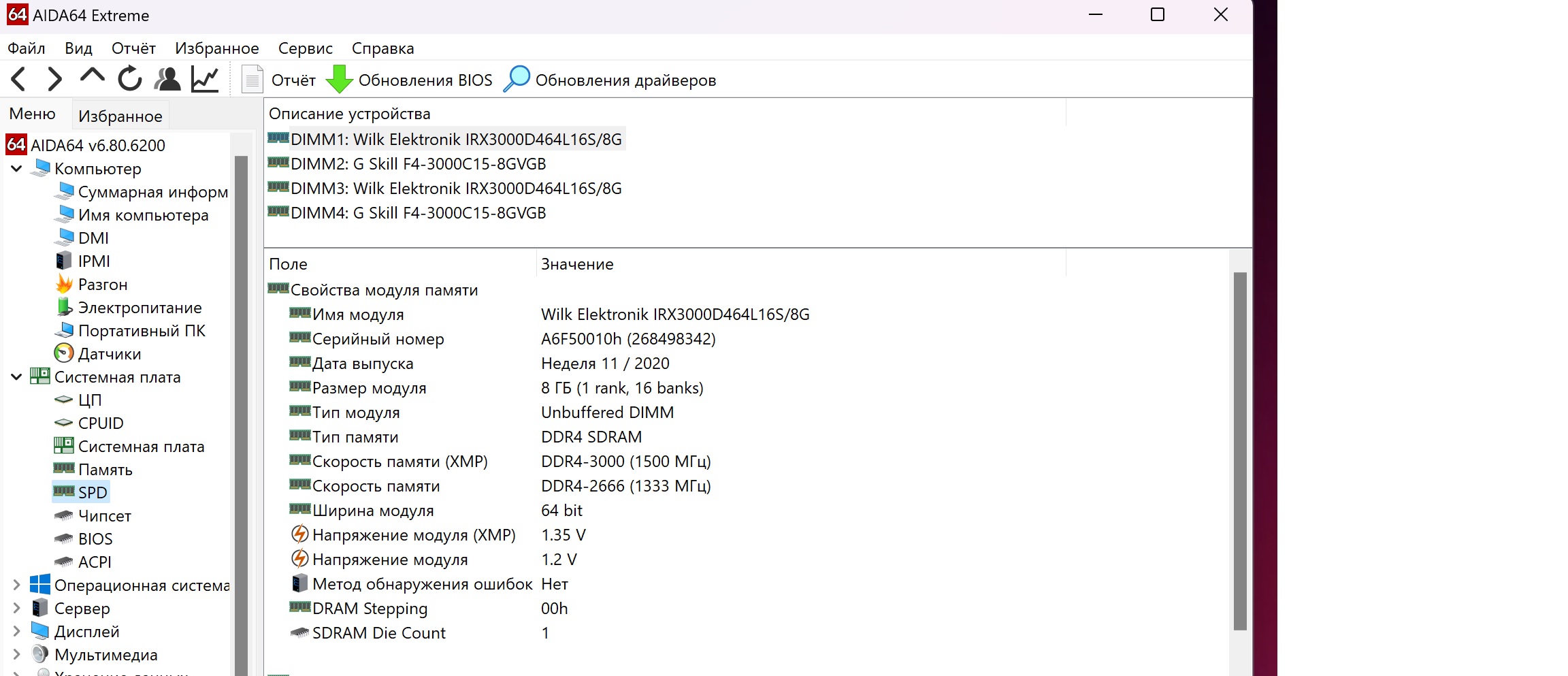Click the Описание устройства column header
The image size is (1568, 676).
coord(666,114)
